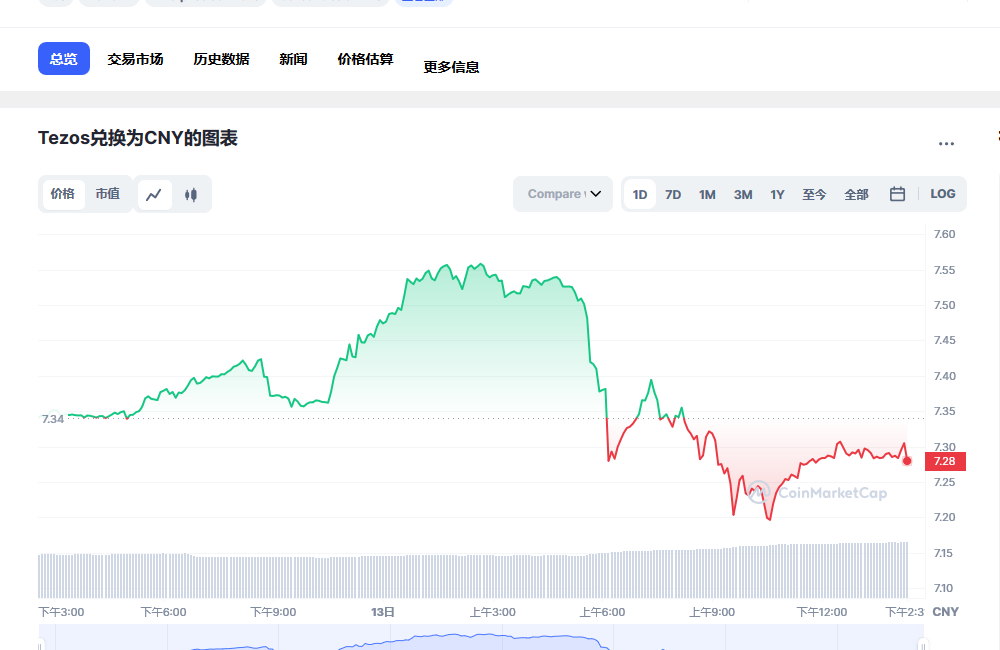Select the 至今 time range
The width and height of the screenshot is (1000, 650).
814,195
